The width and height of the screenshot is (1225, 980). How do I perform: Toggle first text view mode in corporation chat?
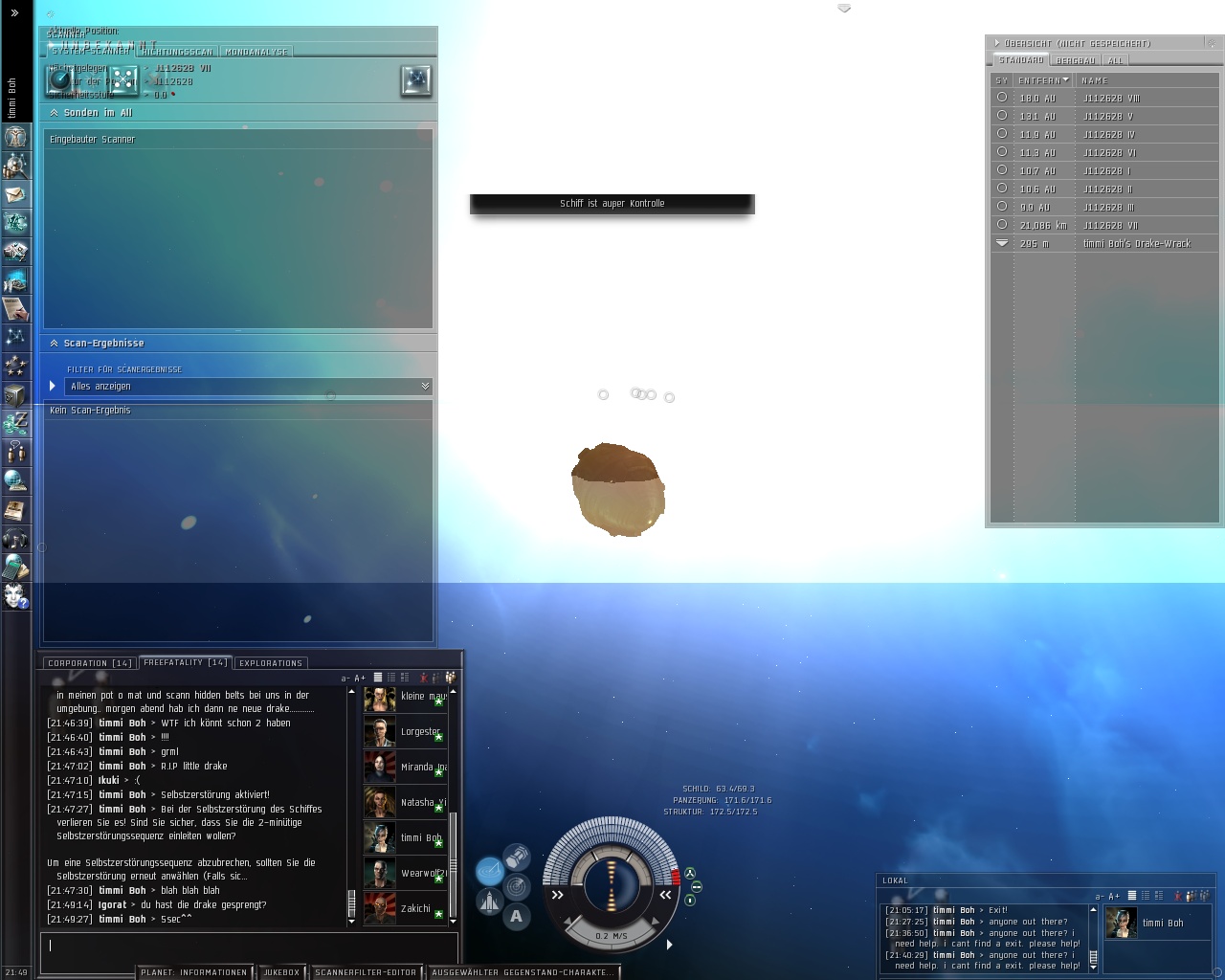[377, 678]
